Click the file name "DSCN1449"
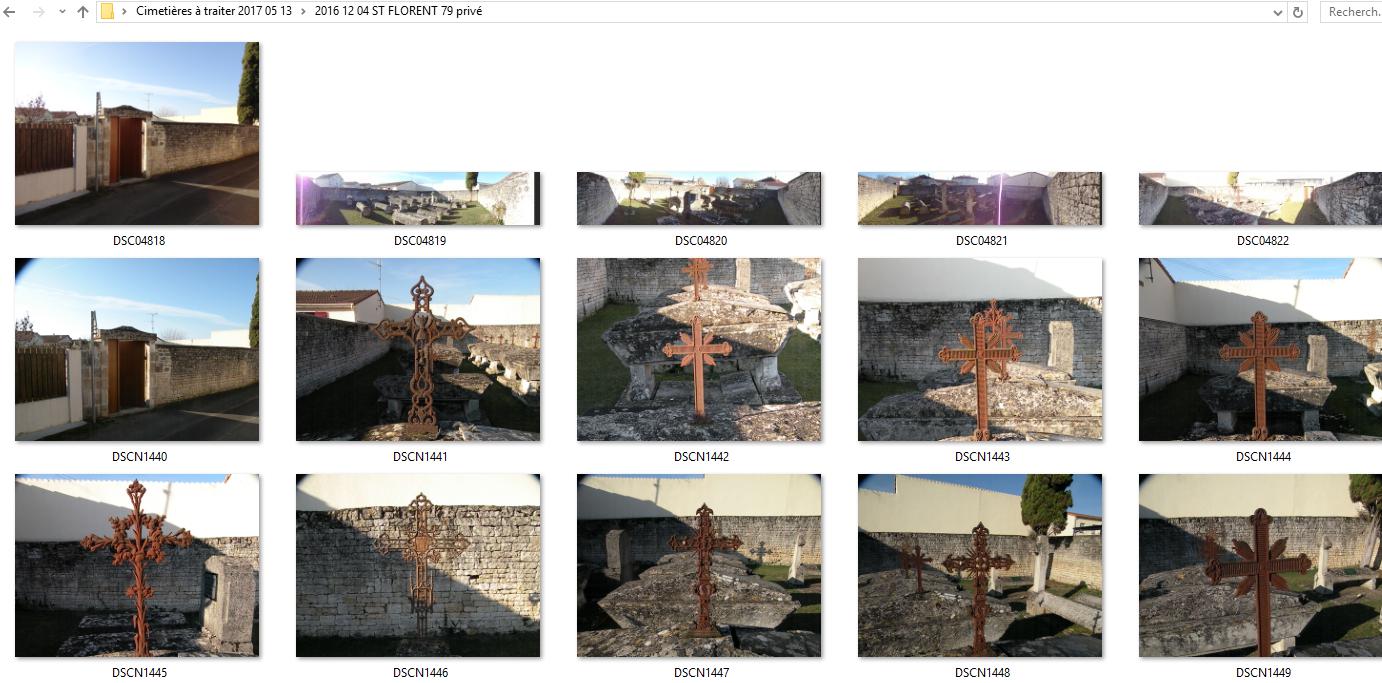 (x=1263, y=673)
